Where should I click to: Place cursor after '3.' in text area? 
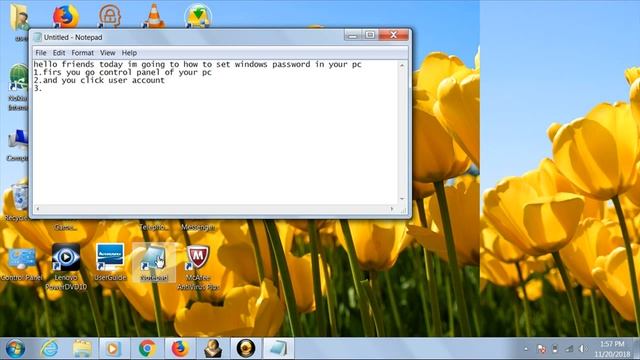point(42,88)
